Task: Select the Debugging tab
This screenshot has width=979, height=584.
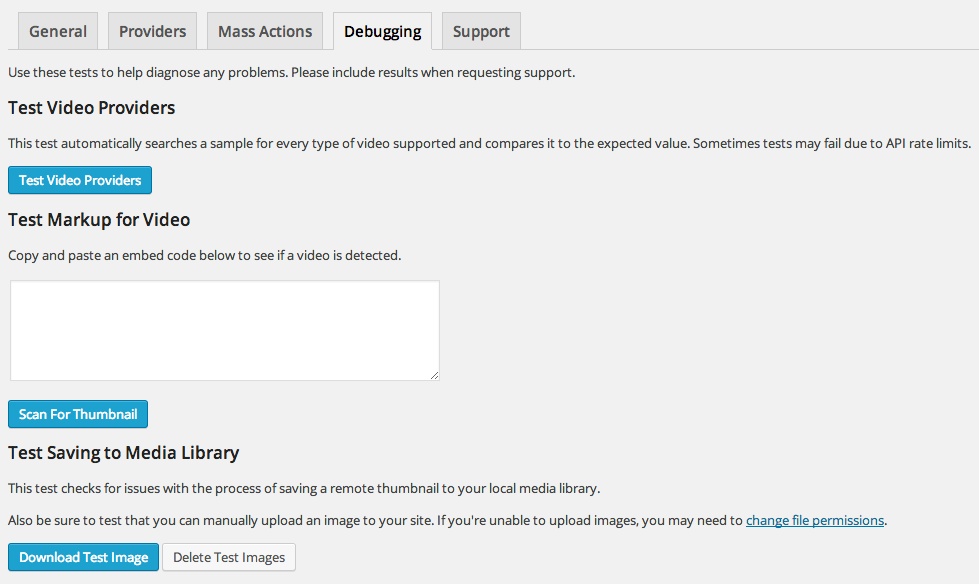Action: 382,31
